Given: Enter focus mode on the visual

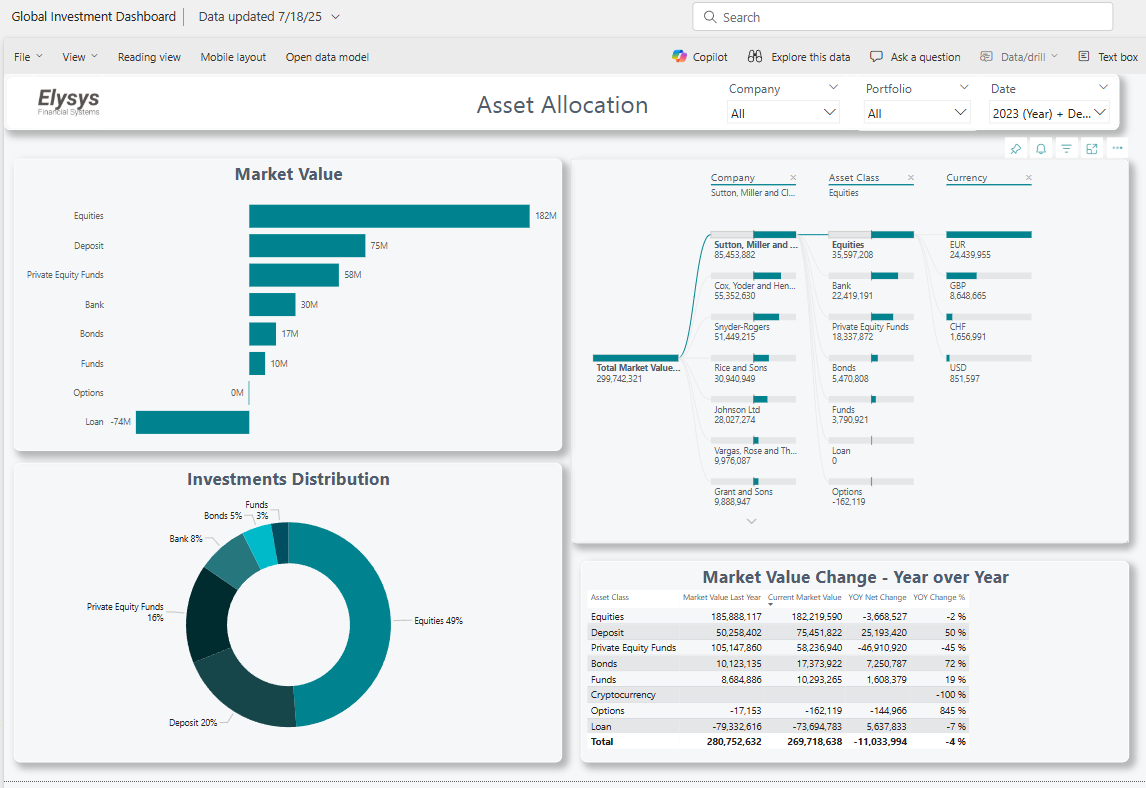Looking at the screenshot, I should [x=1092, y=148].
